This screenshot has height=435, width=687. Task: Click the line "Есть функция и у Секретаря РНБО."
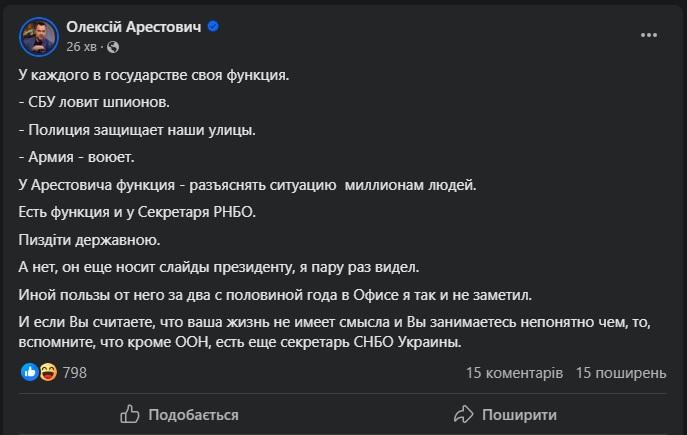click(138, 212)
